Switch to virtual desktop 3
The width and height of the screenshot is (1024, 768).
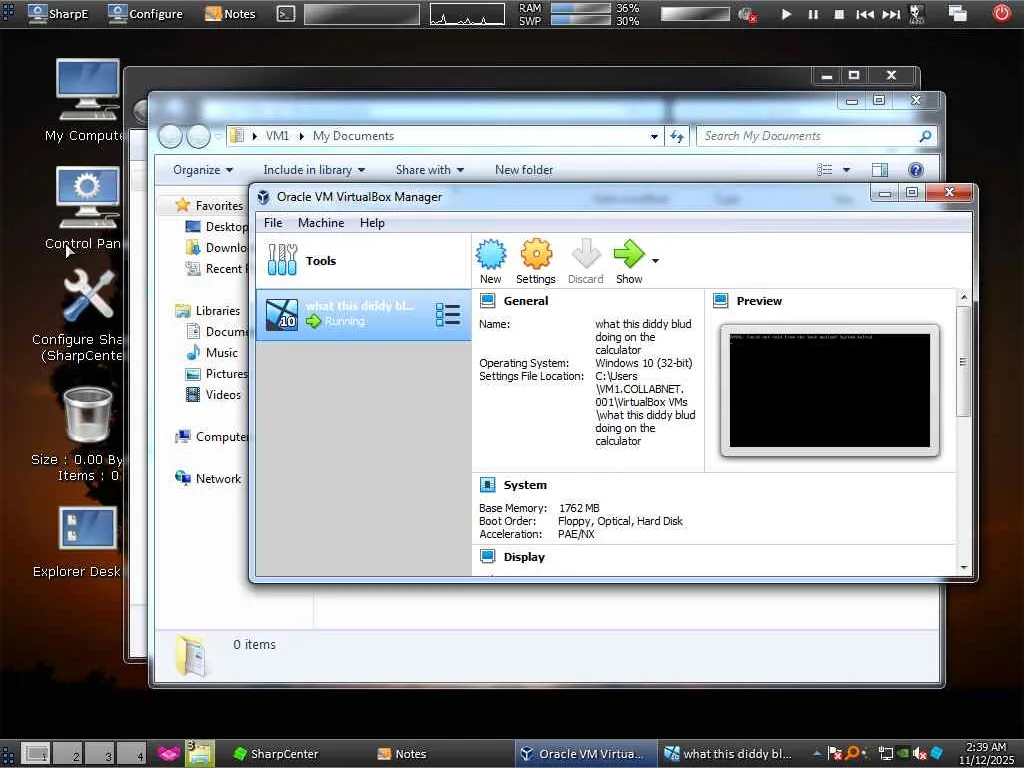coord(101,754)
